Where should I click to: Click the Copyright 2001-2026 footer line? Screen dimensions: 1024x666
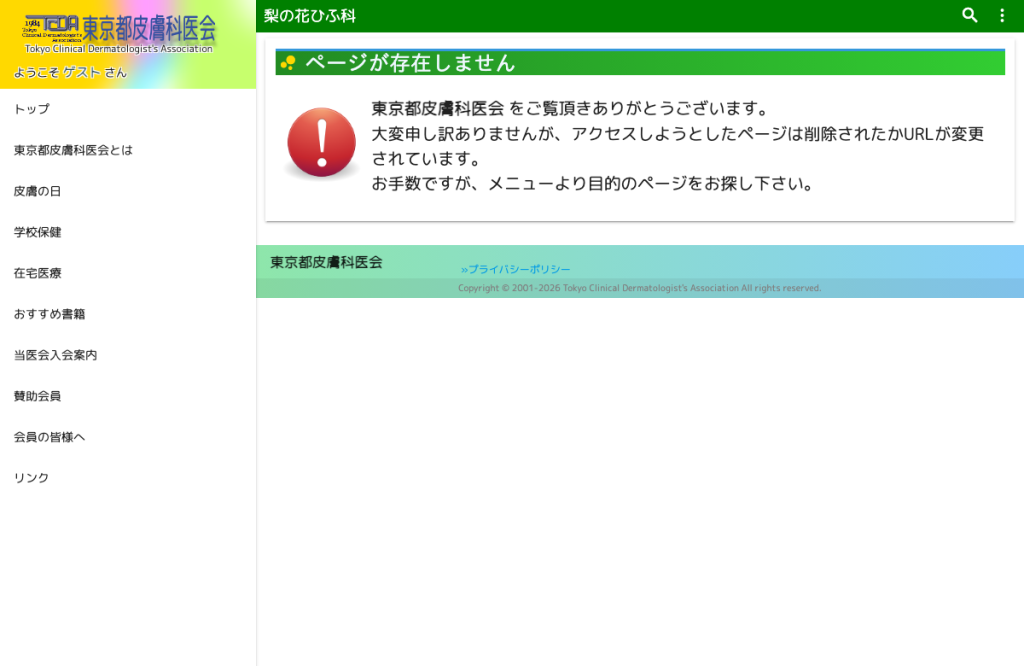coord(639,288)
